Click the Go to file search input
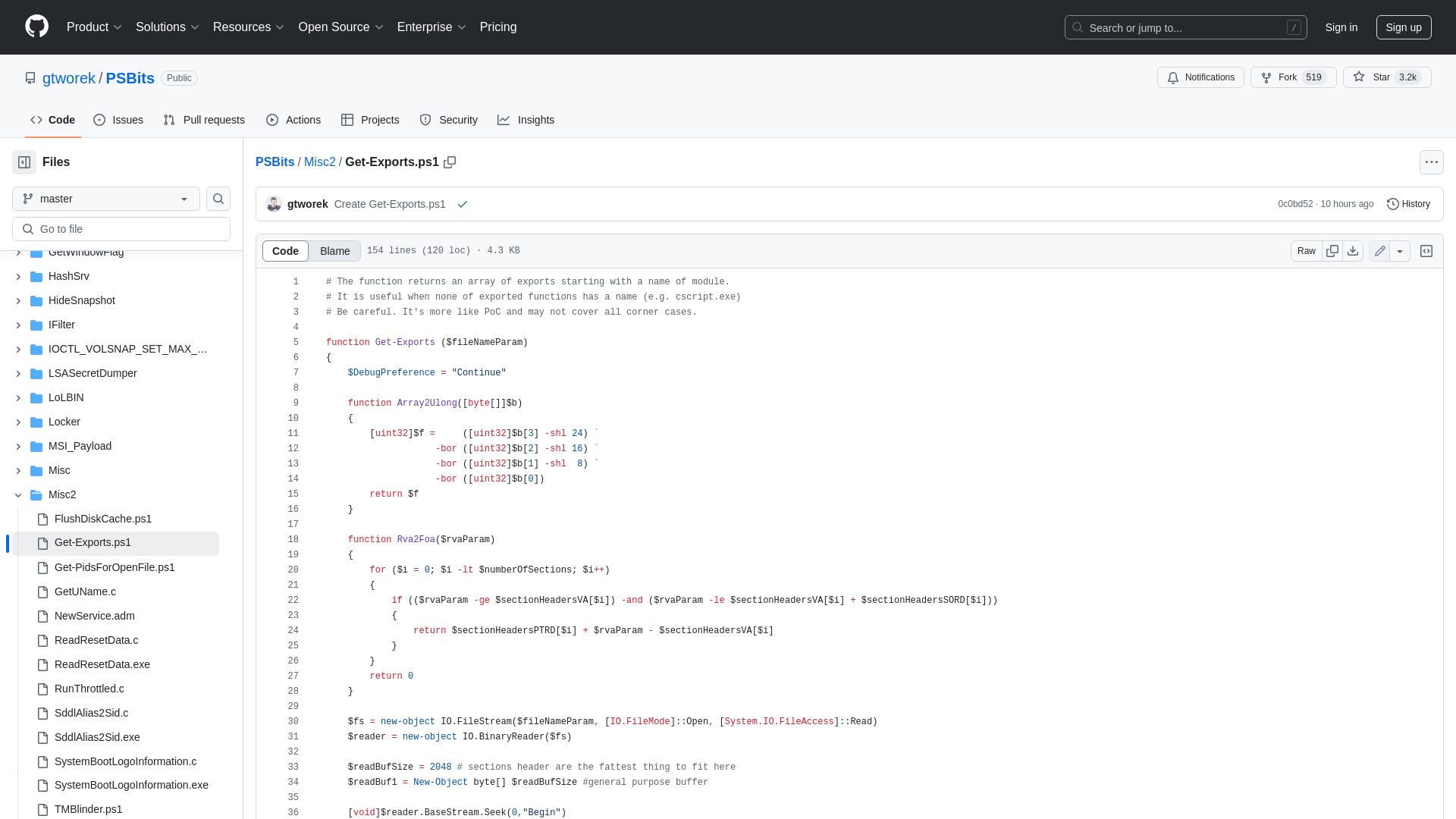 pos(121,229)
